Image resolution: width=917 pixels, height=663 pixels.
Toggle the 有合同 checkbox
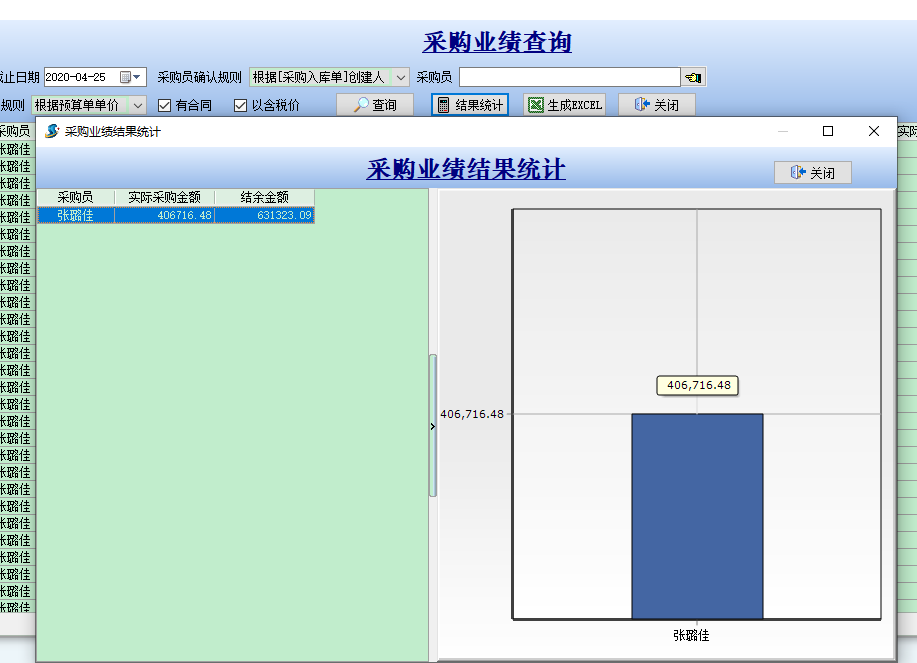pyautogui.click(x=165, y=105)
